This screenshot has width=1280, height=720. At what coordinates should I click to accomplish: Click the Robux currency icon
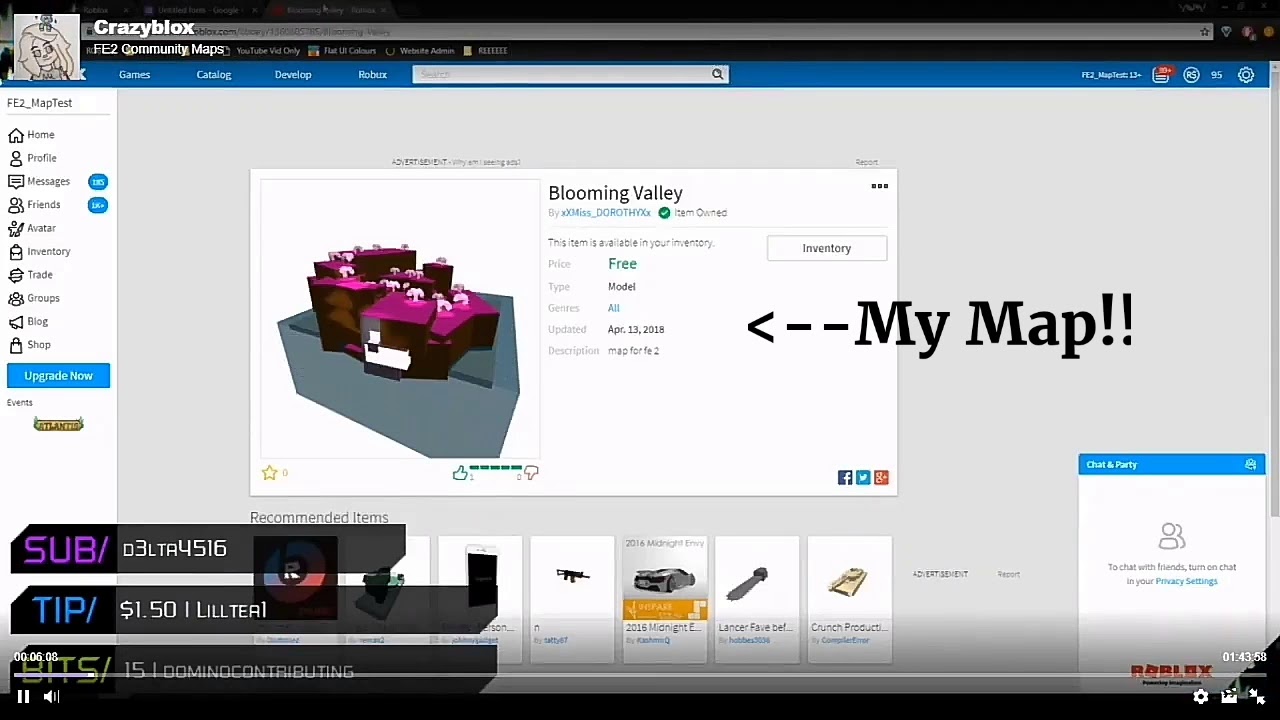coord(1191,75)
